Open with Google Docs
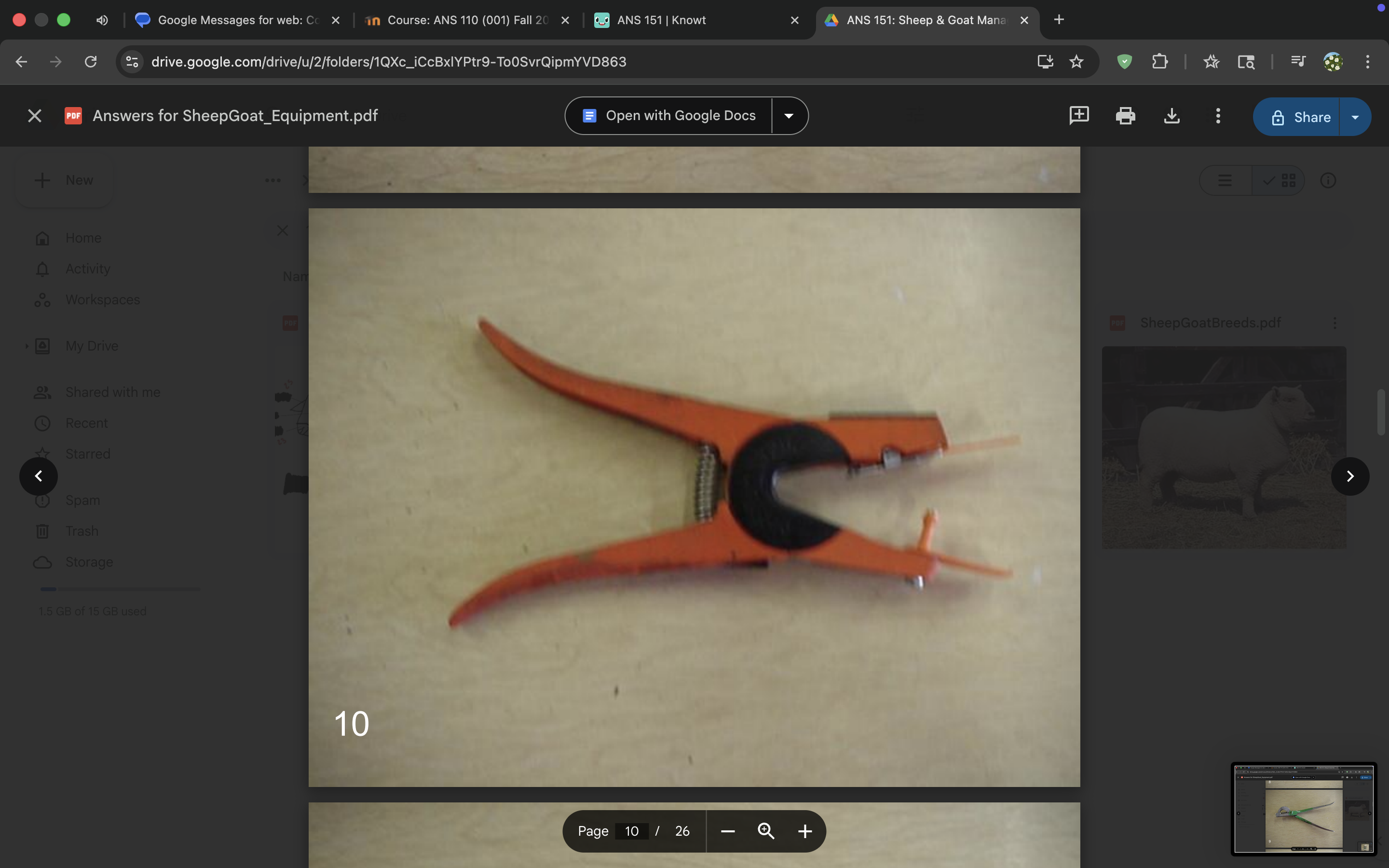This screenshot has height=868, width=1389. (669, 116)
